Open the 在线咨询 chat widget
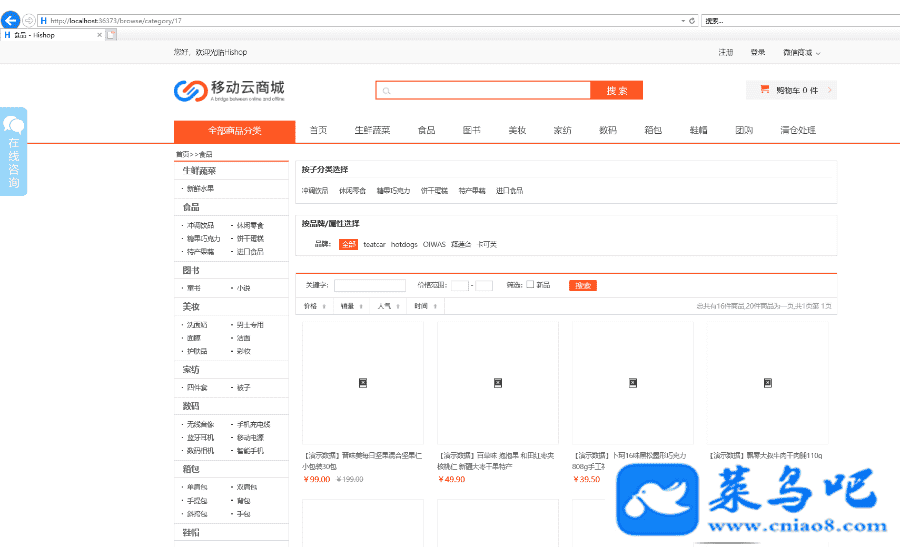The height and width of the screenshot is (547, 900). tap(14, 151)
